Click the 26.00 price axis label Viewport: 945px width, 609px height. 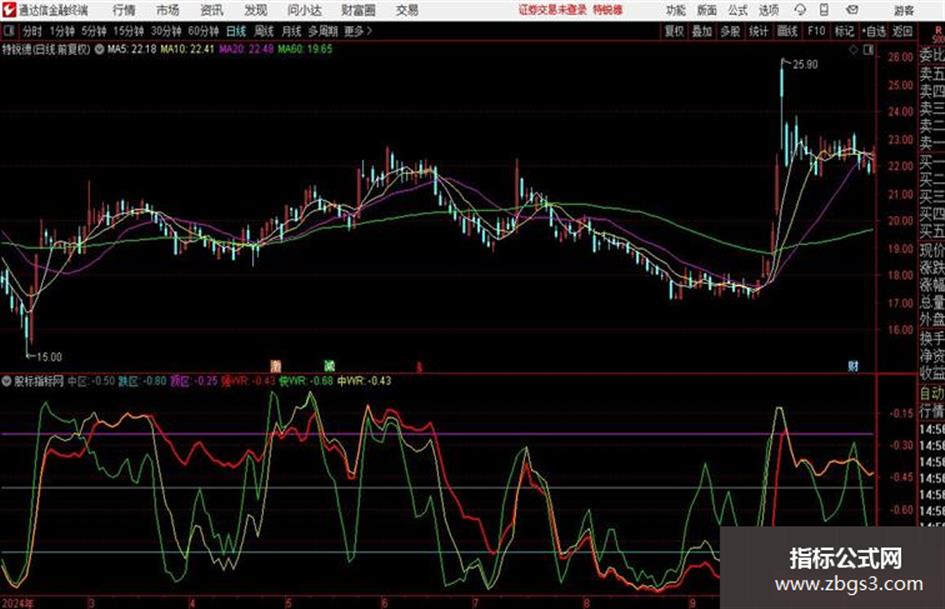[900, 57]
